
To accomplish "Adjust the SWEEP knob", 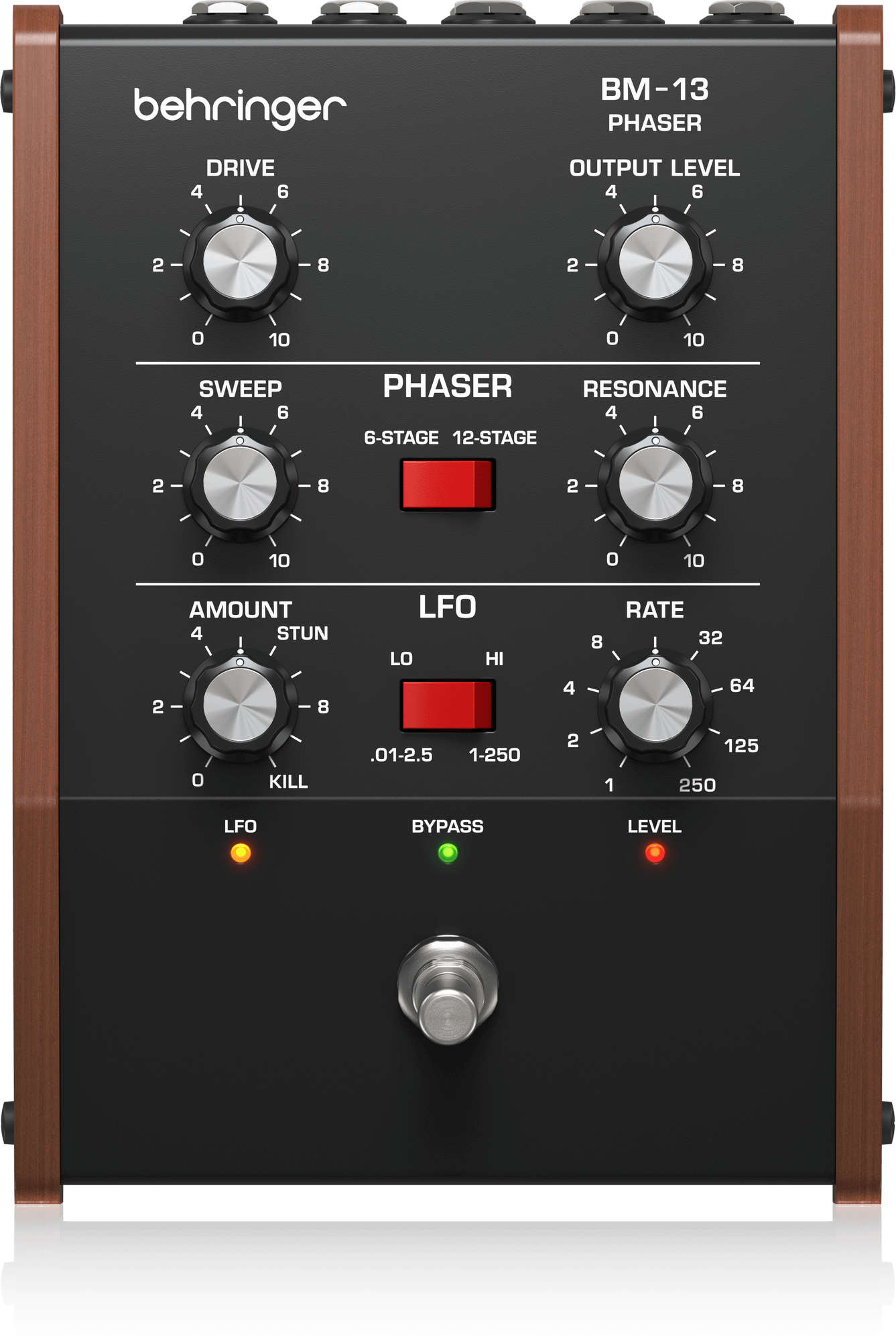I will coord(240,484).
